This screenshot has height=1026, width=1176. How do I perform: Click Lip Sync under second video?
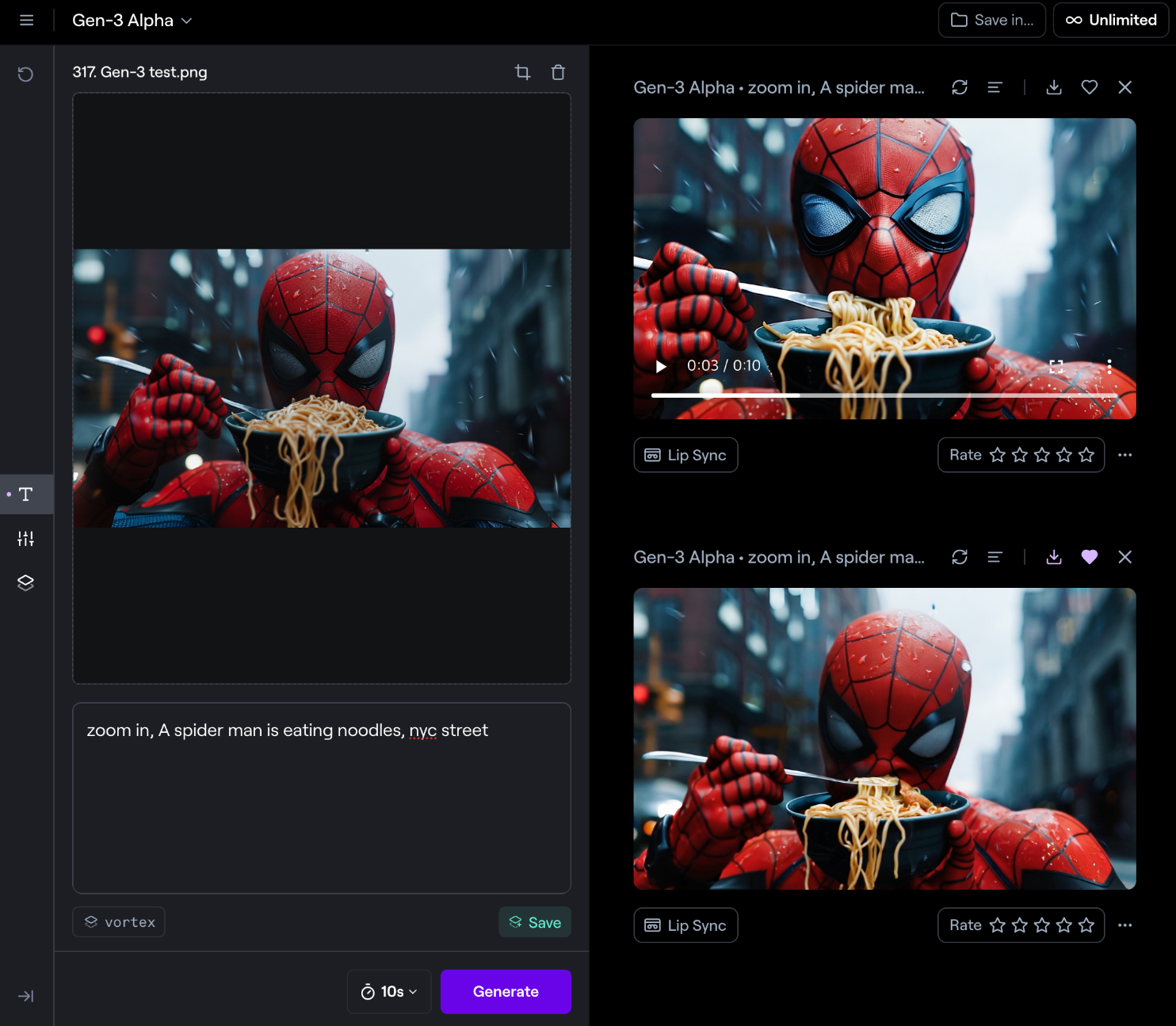(x=685, y=925)
